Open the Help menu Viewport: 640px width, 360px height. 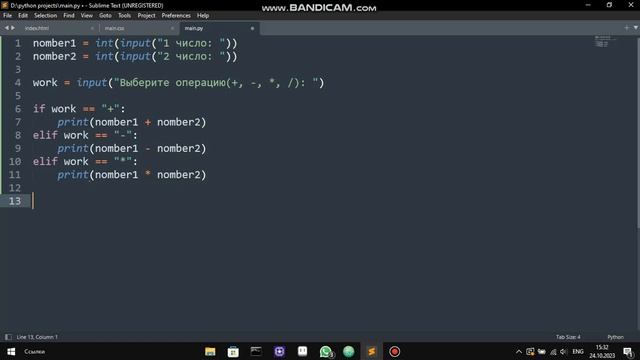(x=203, y=16)
